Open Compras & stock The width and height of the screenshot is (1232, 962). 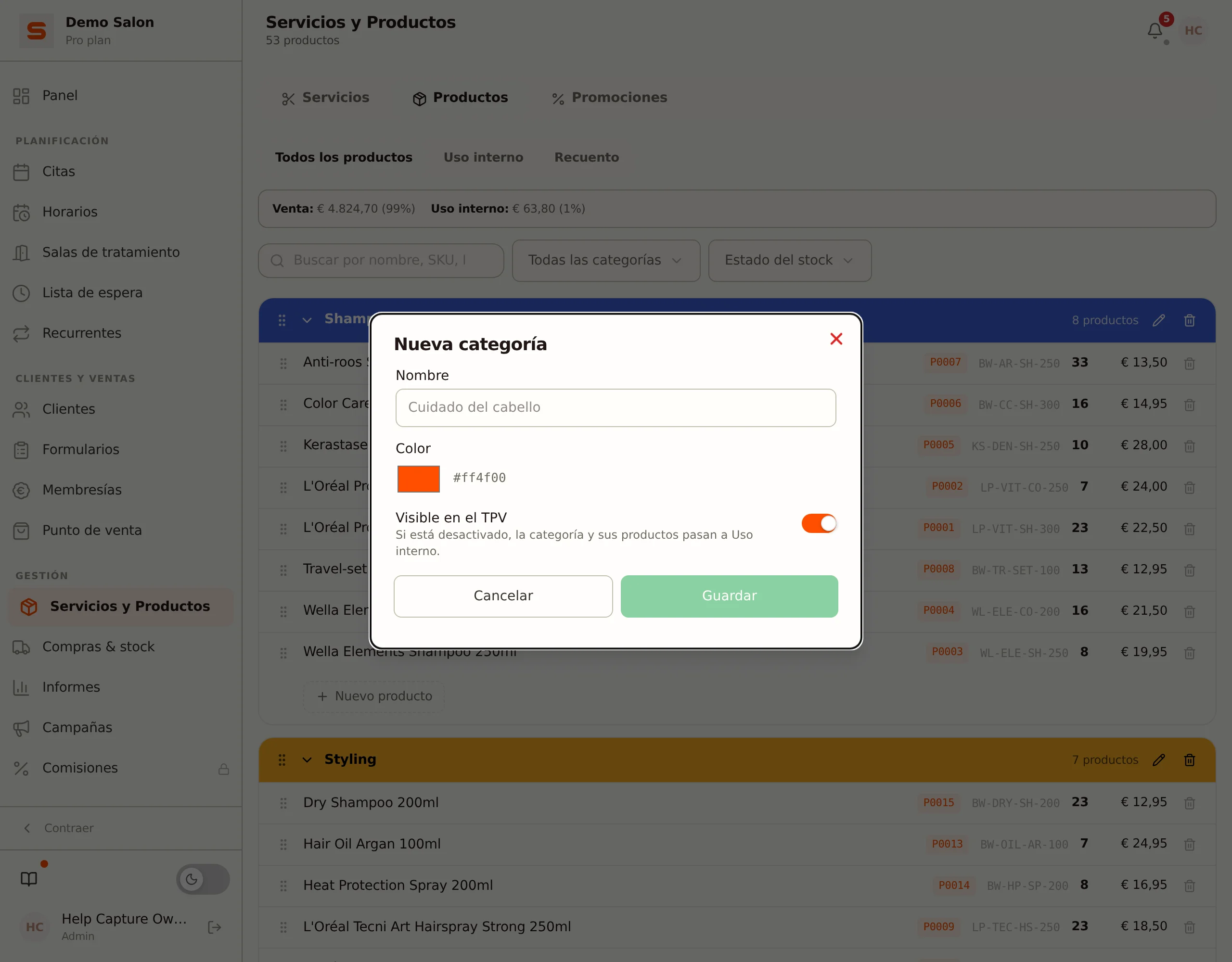pos(121,647)
